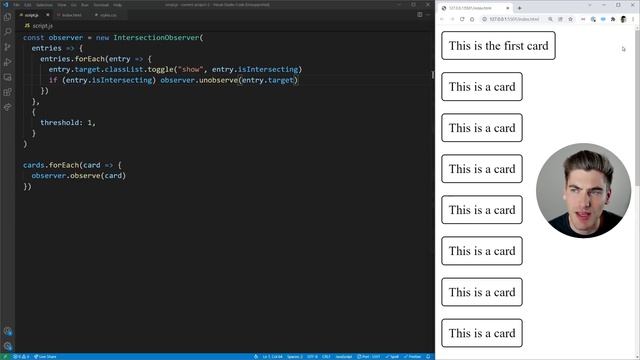The image size is (640, 360).
Task: Click the 'This is the first card' card
Action: point(498,46)
